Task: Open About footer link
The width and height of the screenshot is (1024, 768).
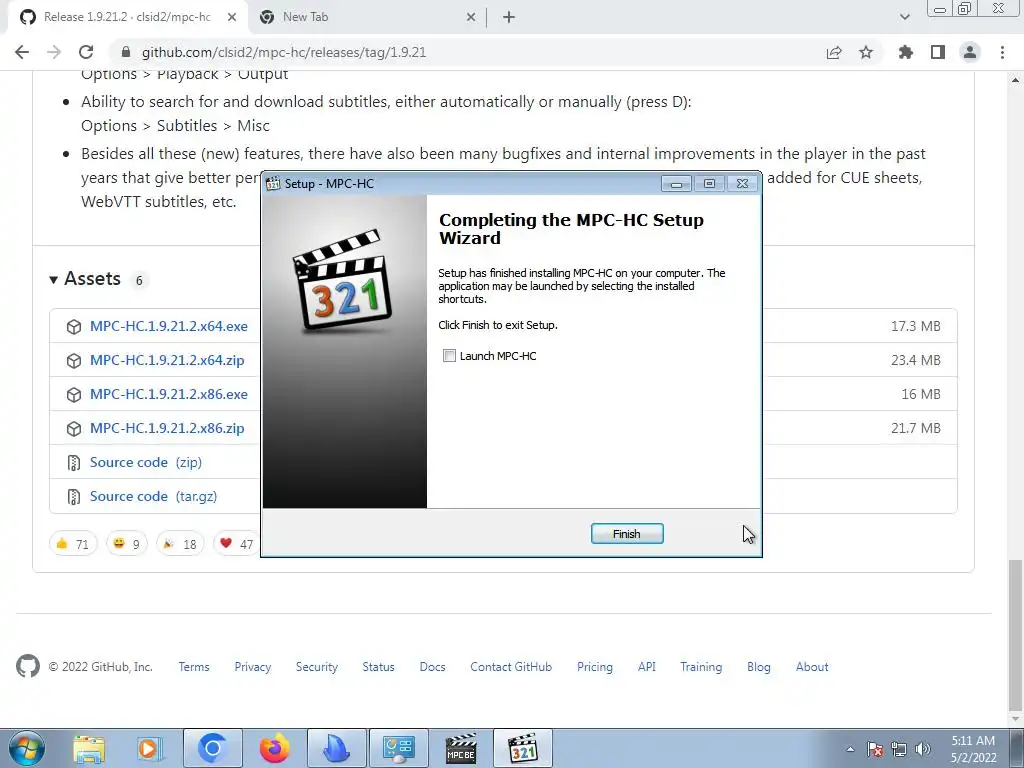Action: pos(812,667)
